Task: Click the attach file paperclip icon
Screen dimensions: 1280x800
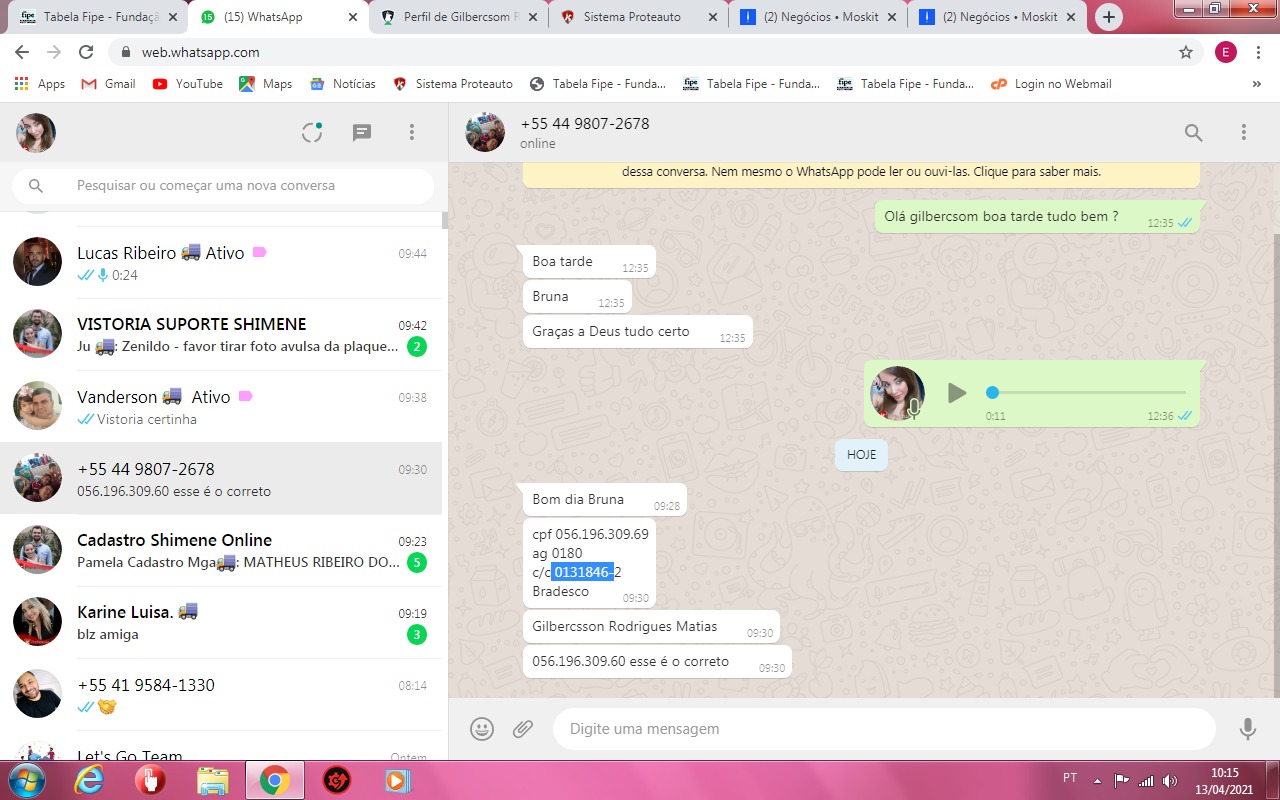Action: click(523, 729)
